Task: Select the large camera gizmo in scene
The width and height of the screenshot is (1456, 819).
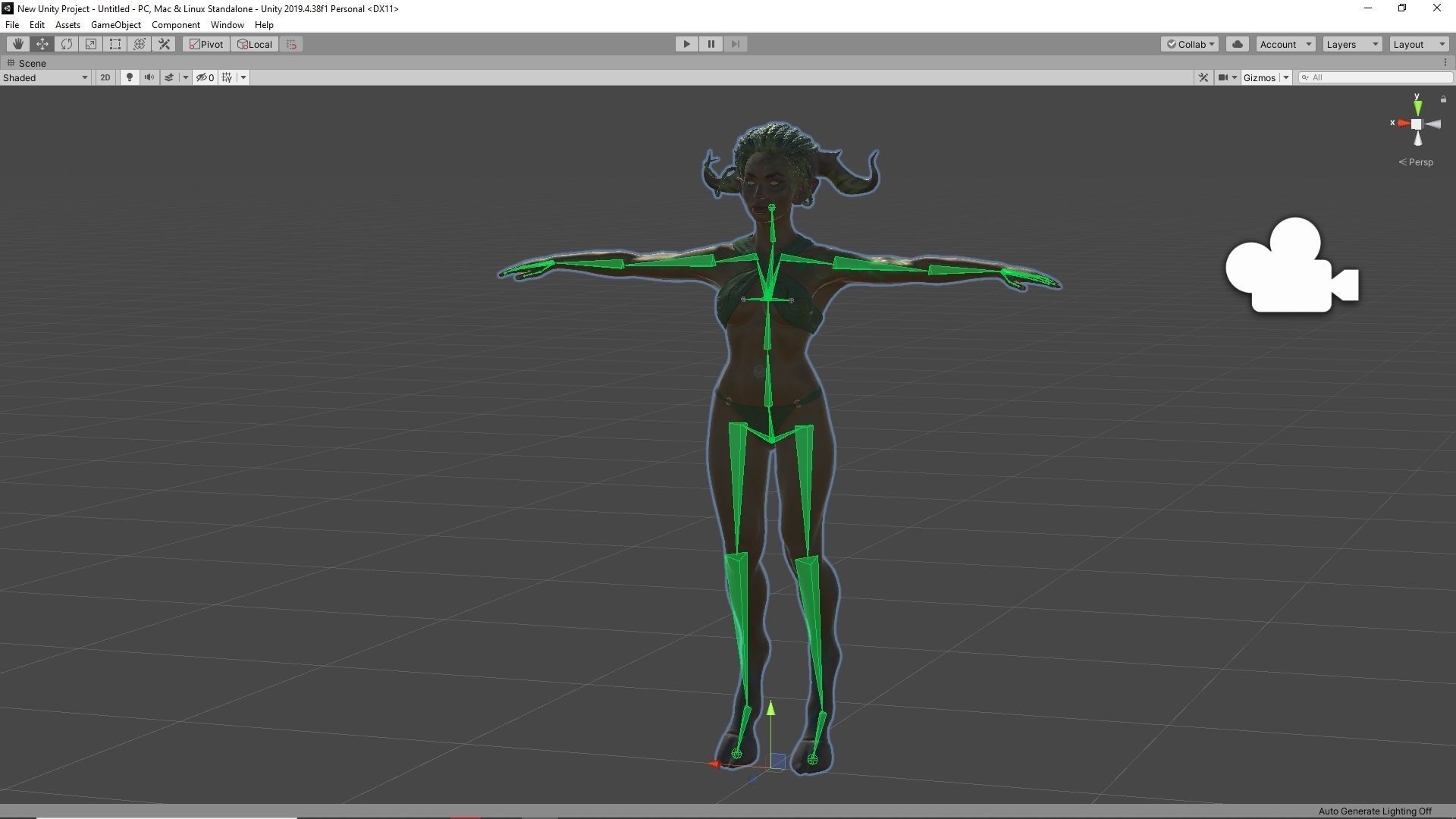Action: coord(1292,265)
